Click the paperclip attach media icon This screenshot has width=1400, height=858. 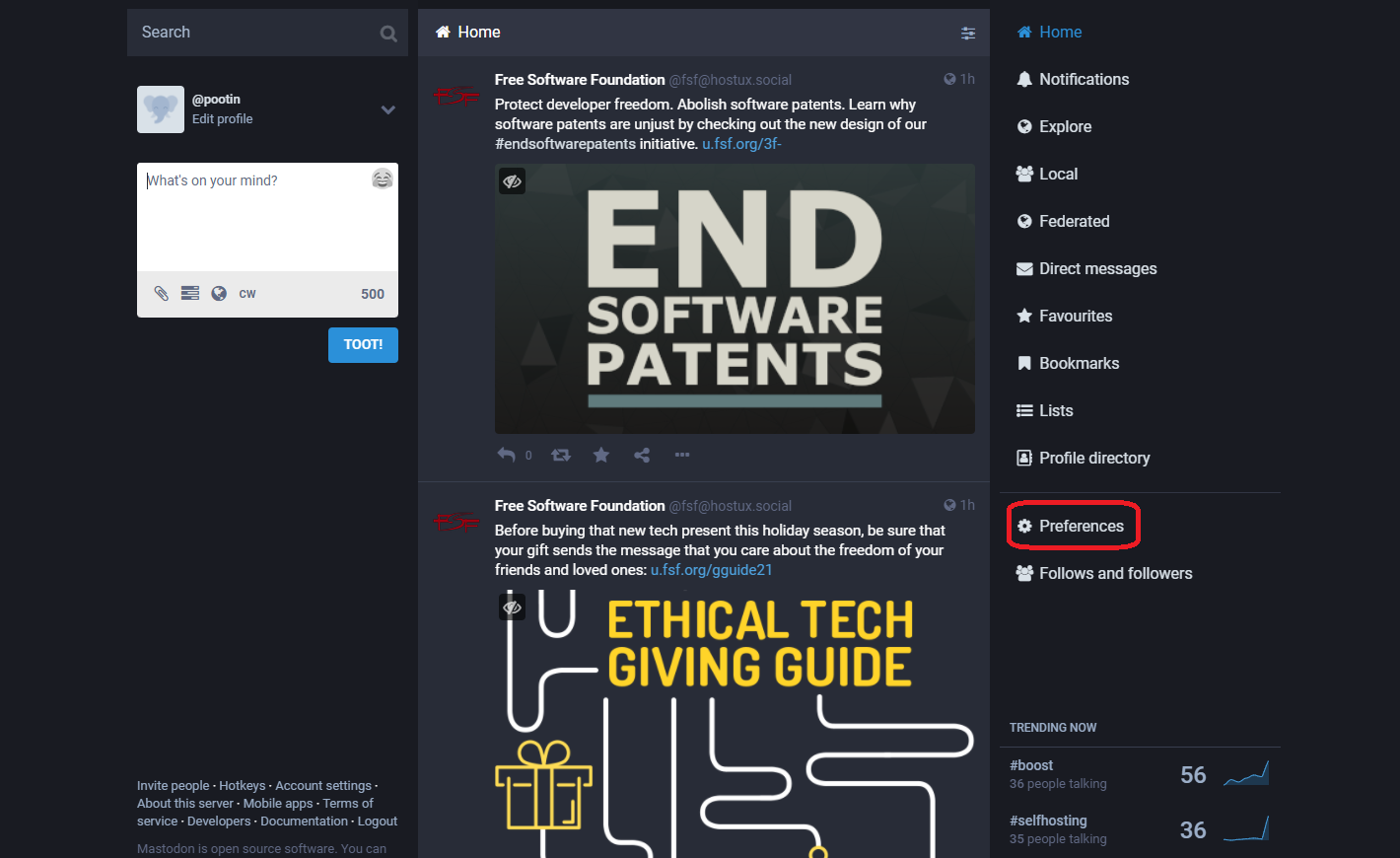(162, 293)
